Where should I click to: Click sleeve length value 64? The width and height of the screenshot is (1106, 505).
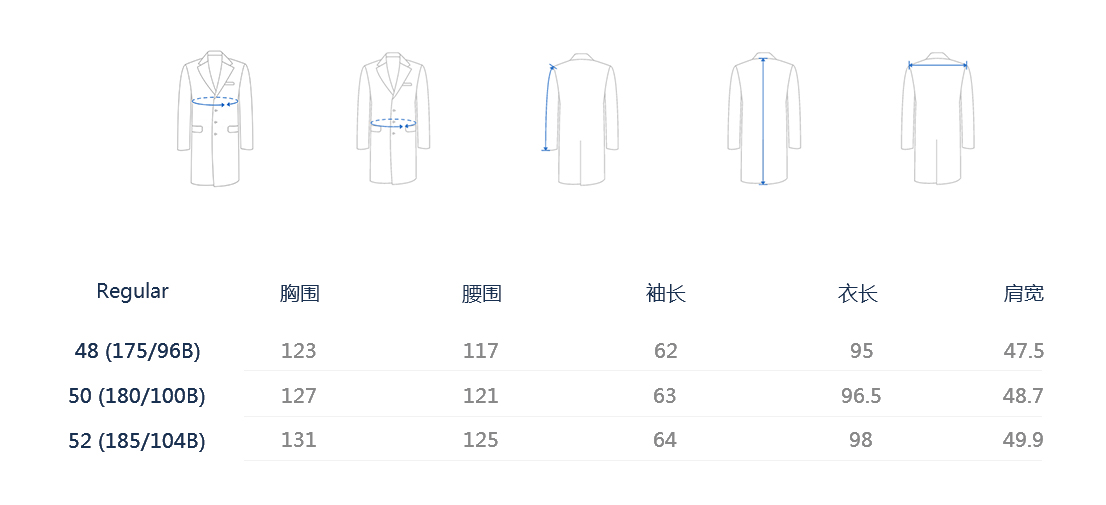pos(665,440)
